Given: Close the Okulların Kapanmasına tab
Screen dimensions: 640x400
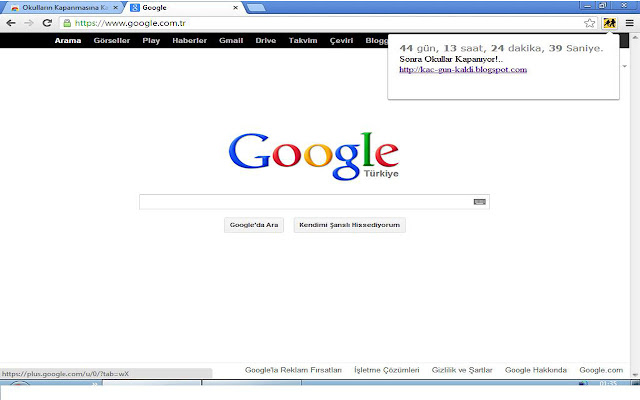Looking at the screenshot, I should click(x=115, y=7).
